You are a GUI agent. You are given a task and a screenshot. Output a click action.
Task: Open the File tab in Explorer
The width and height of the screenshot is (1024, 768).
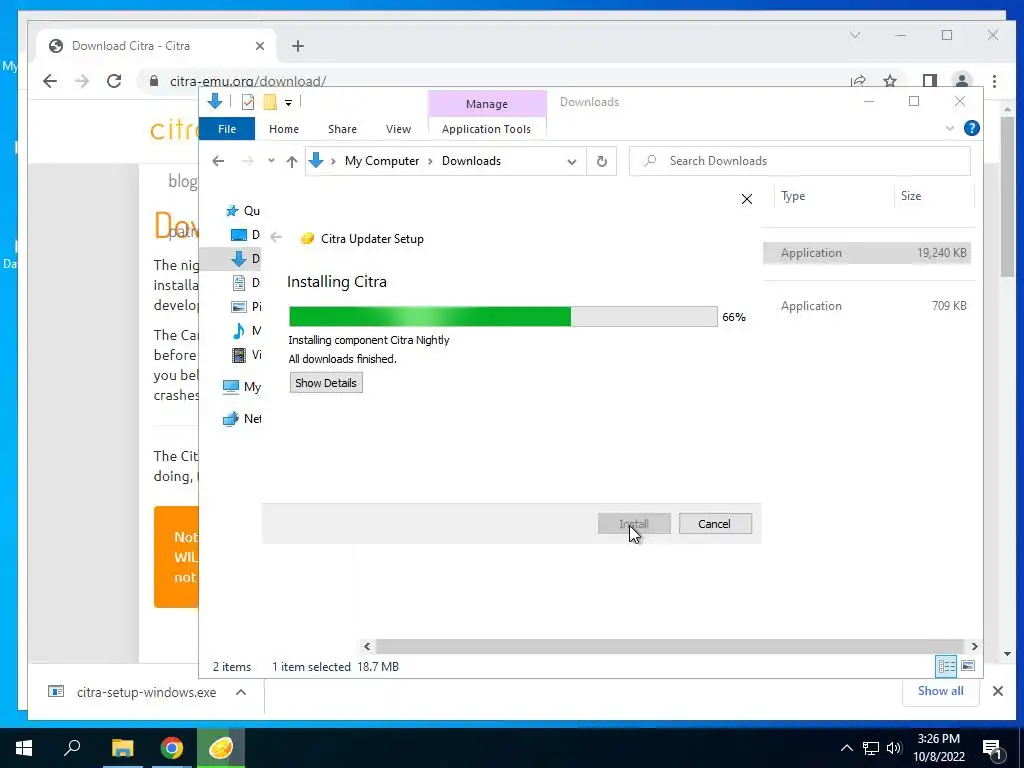[x=227, y=129]
